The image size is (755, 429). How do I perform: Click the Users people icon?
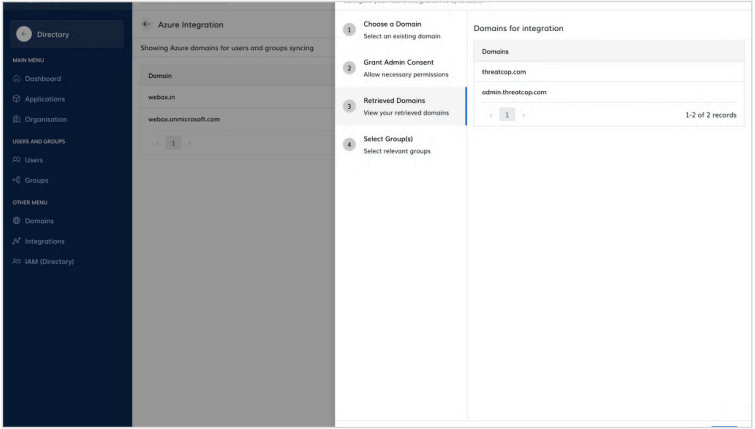point(15,160)
